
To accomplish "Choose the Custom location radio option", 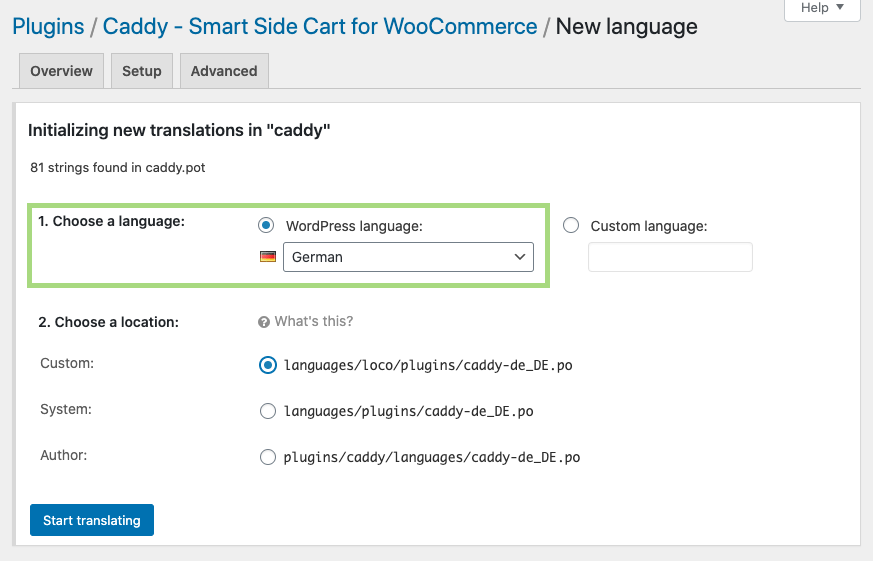I will 268,365.
